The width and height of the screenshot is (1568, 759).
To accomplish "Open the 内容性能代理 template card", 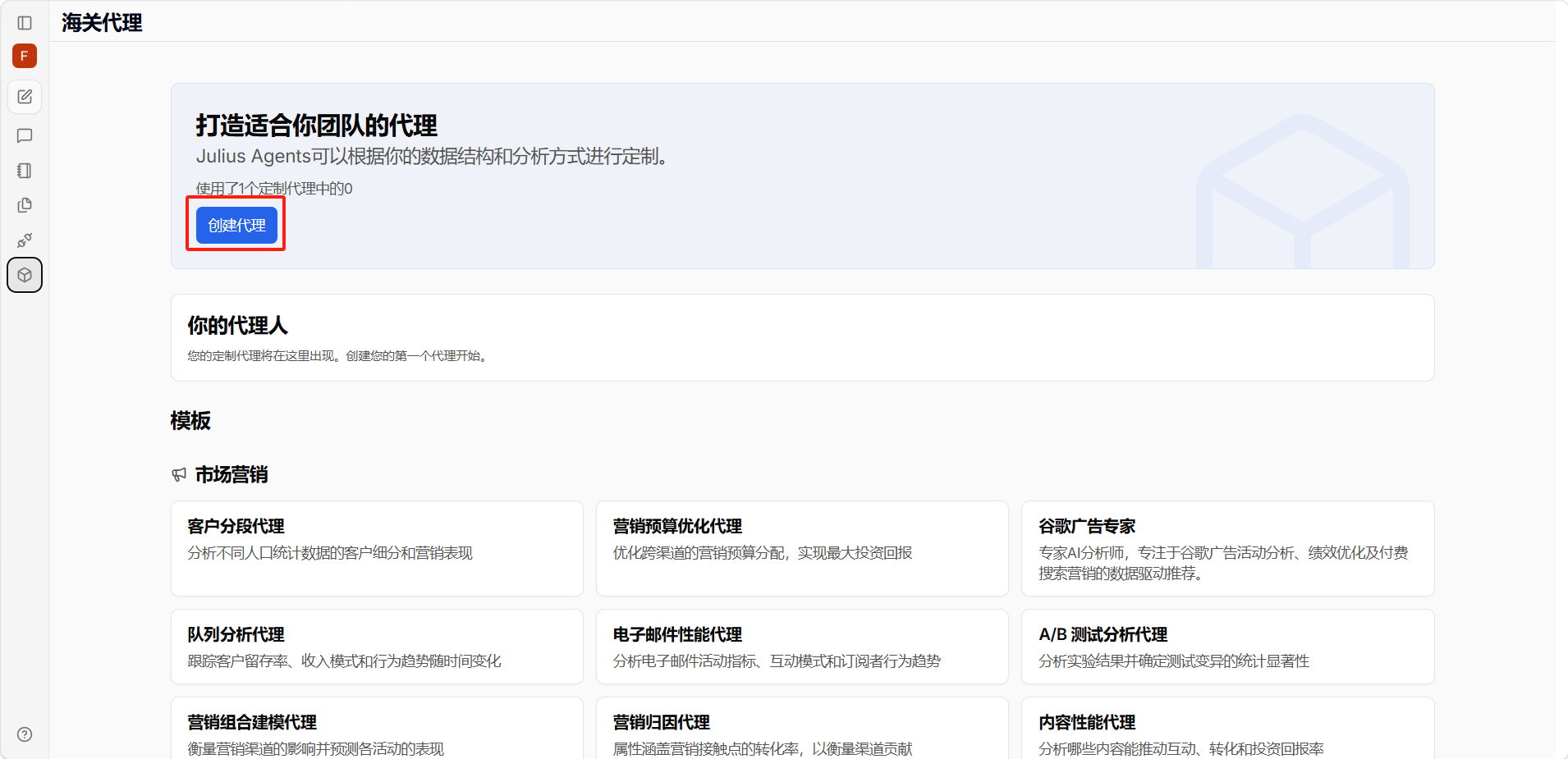I will click(x=1228, y=729).
